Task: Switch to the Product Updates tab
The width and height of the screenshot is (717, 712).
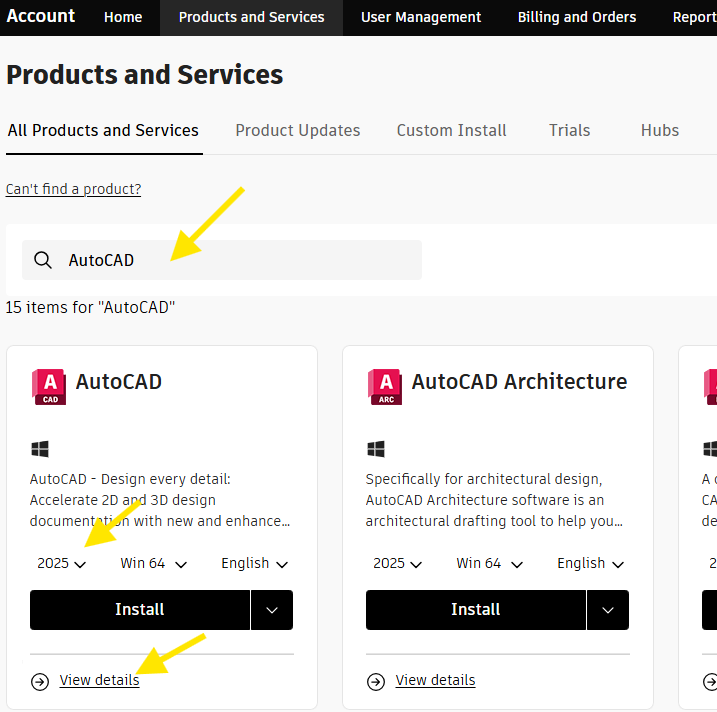Action: tap(298, 130)
